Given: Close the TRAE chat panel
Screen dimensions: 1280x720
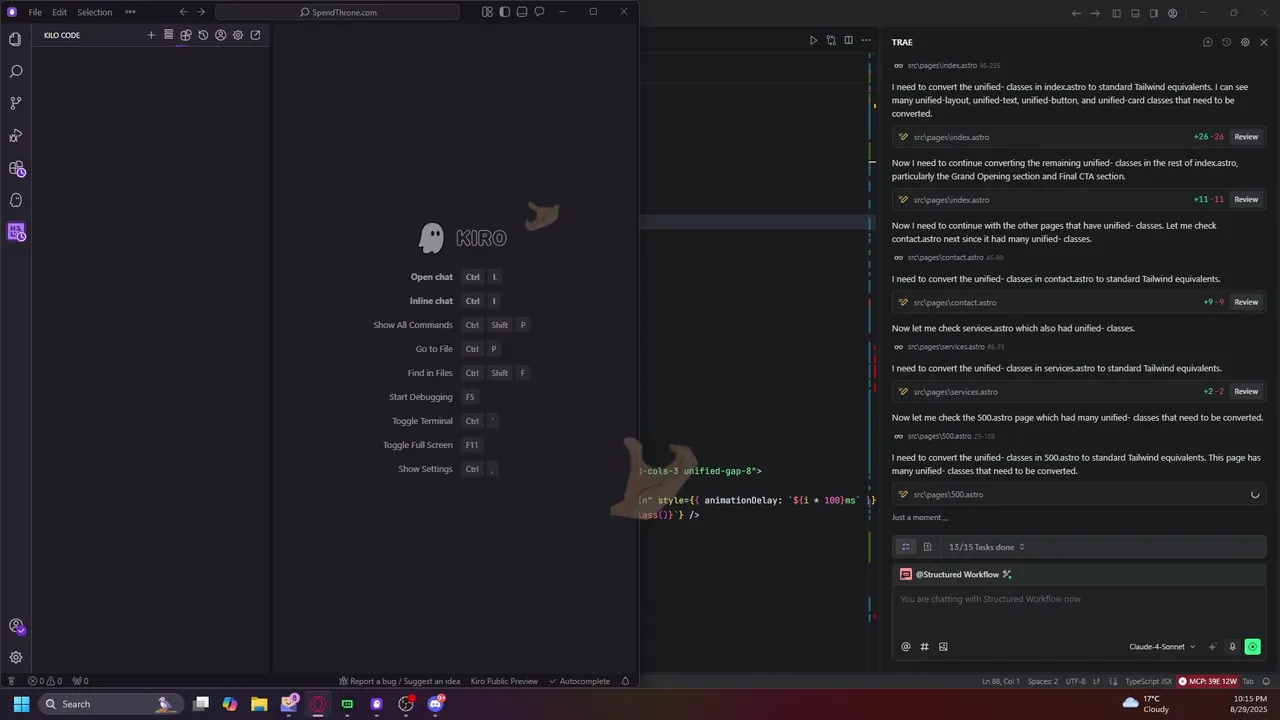Looking at the screenshot, I should click(x=1264, y=42).
